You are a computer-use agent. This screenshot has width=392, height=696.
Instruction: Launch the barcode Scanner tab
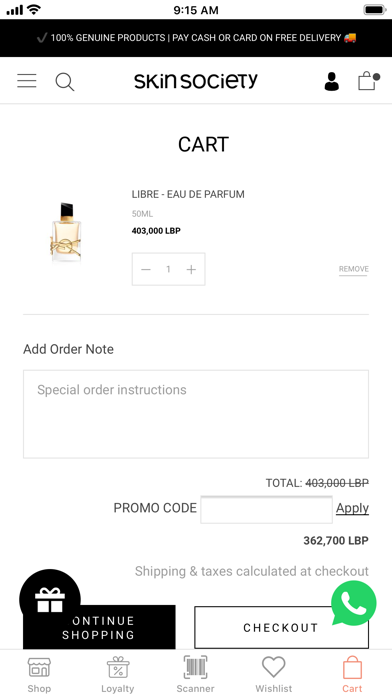pos(195,675)
